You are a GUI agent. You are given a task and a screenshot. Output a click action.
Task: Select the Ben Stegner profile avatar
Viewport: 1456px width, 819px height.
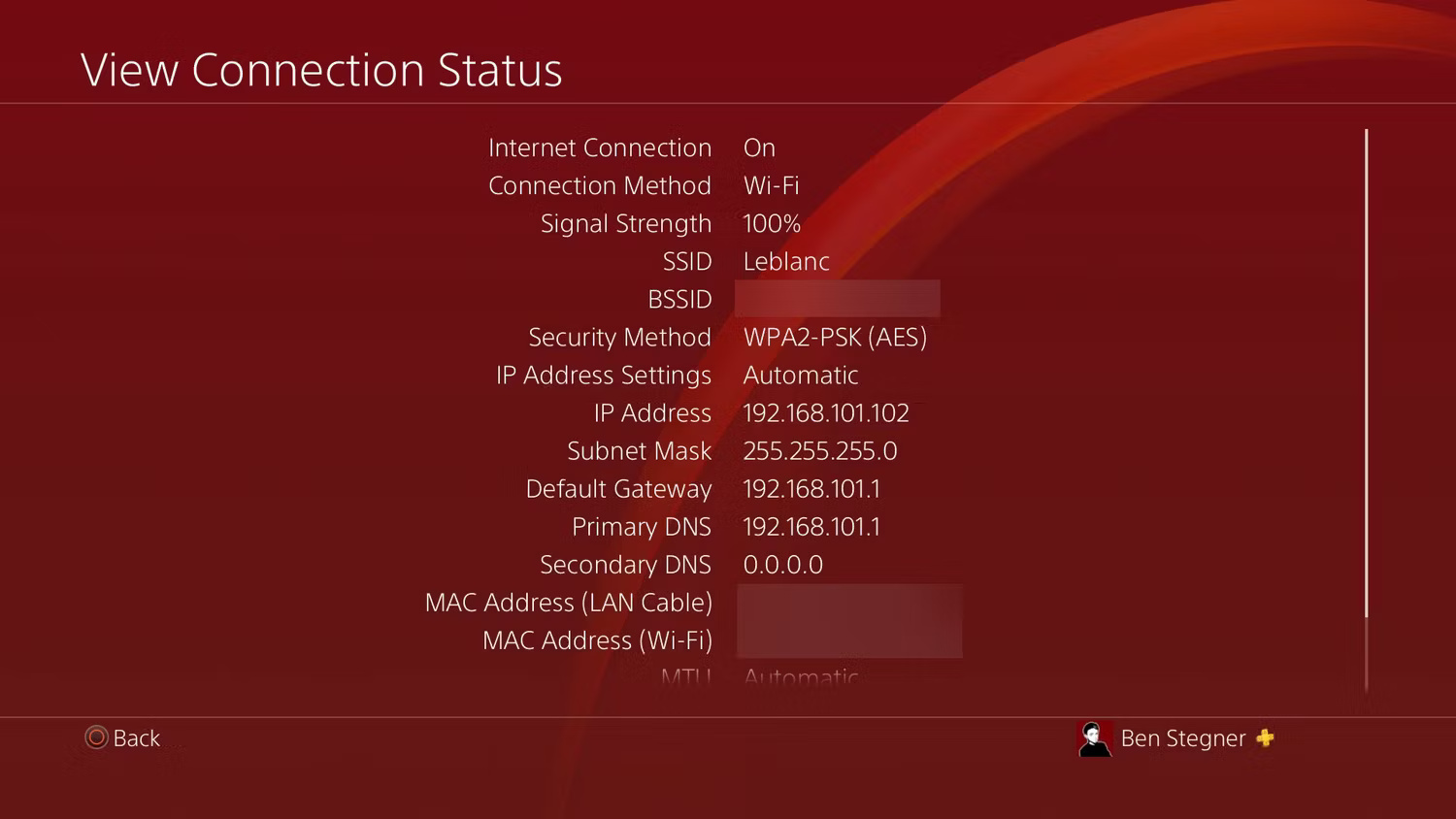1095,738
